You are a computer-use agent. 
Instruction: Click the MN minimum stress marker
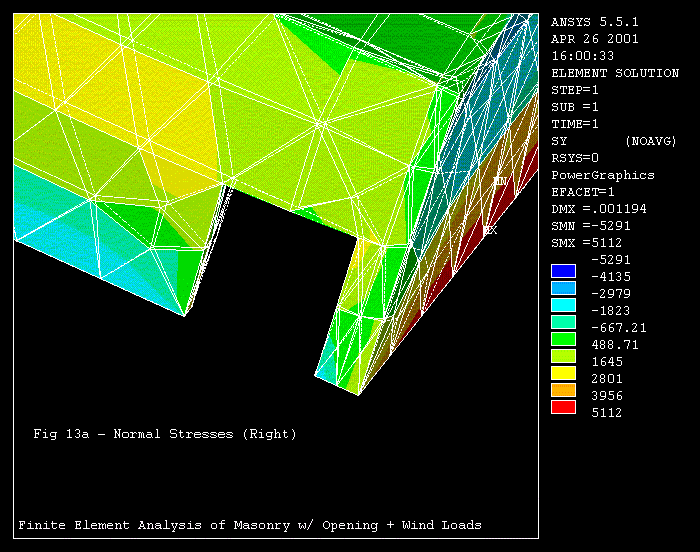pyautogui.click(x=500, y=181)
